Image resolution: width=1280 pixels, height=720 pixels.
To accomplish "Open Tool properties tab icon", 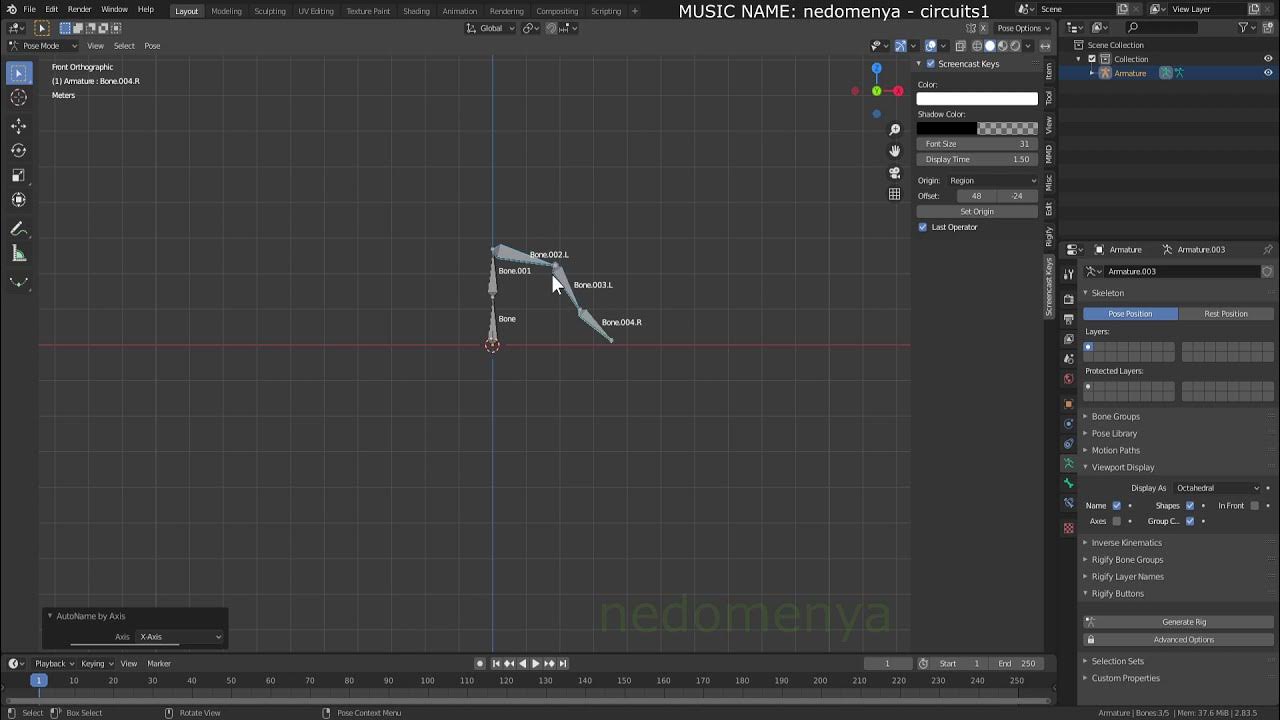I will pyautogui.click(x=1068, y=273).
